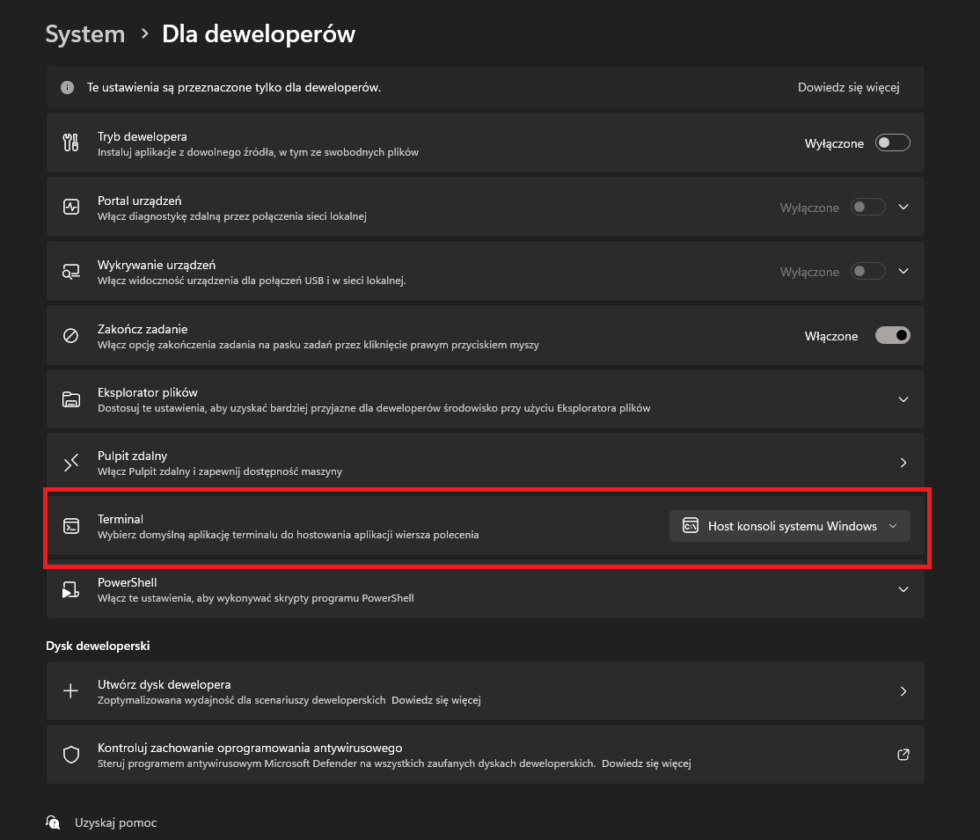Toggle Tryb dewelopera switch on
This screenshot has height=840, width=980.
[892, 143]
